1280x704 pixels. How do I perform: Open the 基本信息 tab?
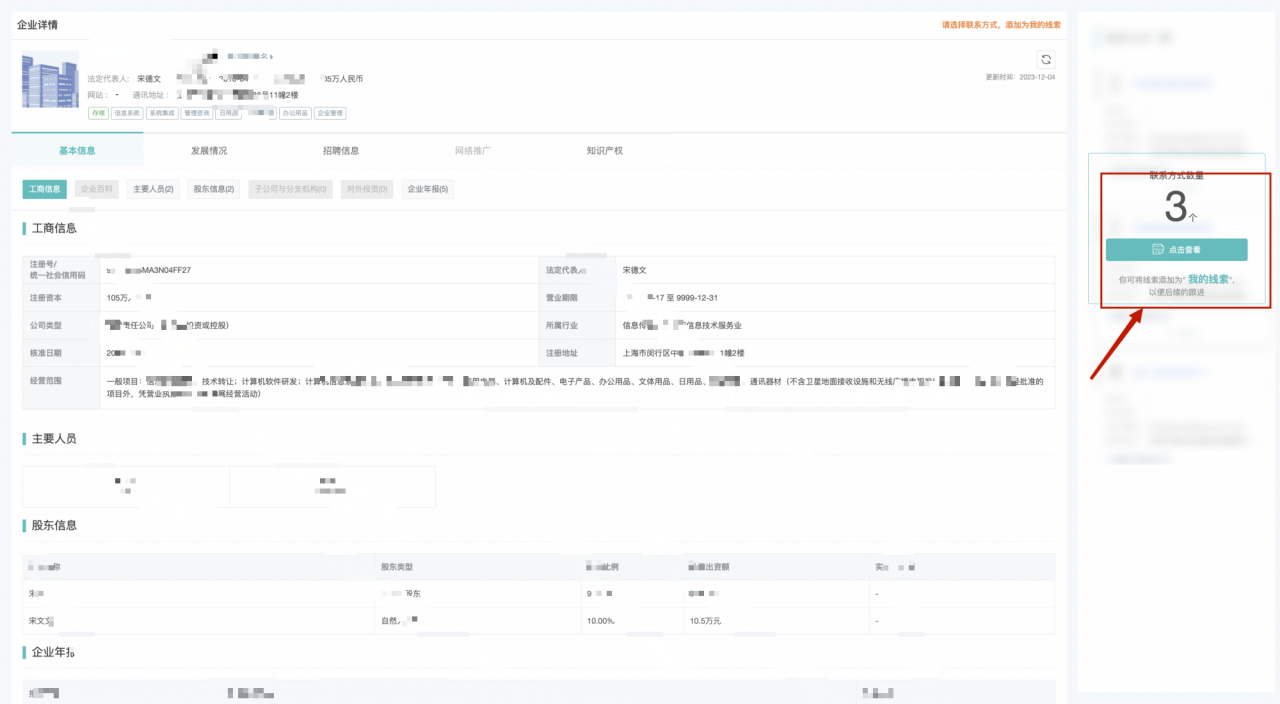tap(77, 150)
